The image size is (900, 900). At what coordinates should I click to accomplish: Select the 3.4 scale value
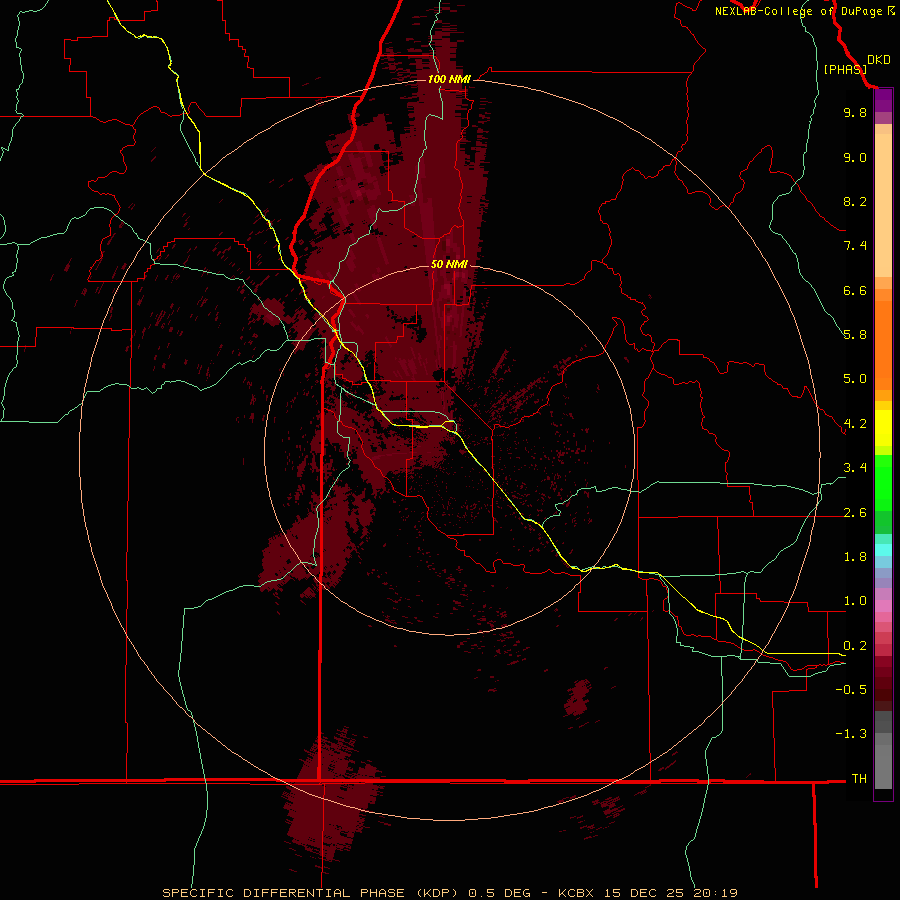tap(855, 468)
